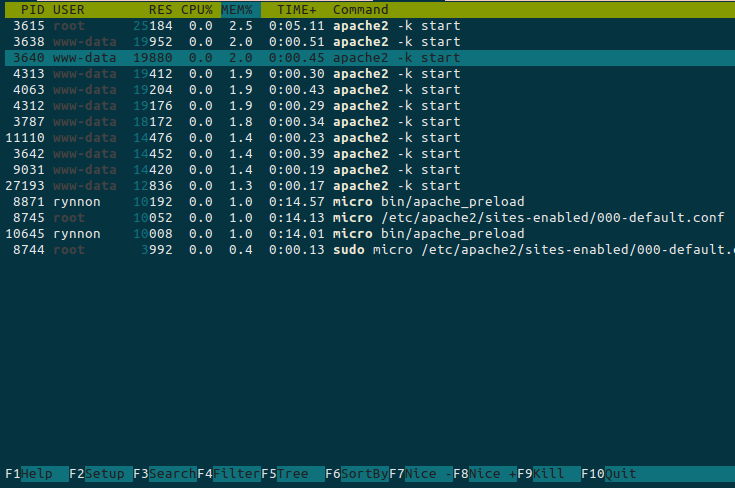This screenshot has height=488, width=735.
Task: Click F10 Quit to exit htop
Action: (x=608, y=473)
